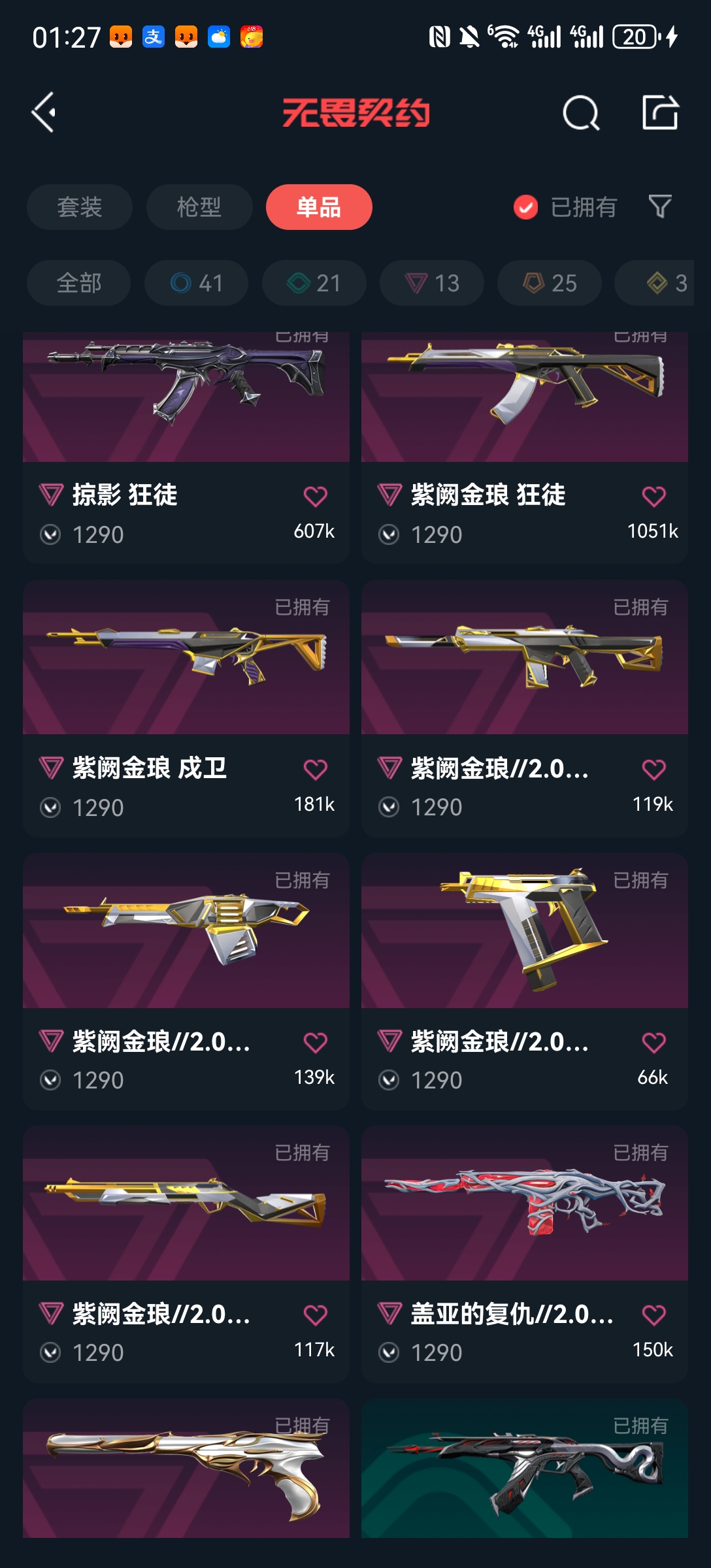Viewport: 711px width, 1568px height.
Task: Filter by orange pentagon tier 25
Action: pos(549,283)
